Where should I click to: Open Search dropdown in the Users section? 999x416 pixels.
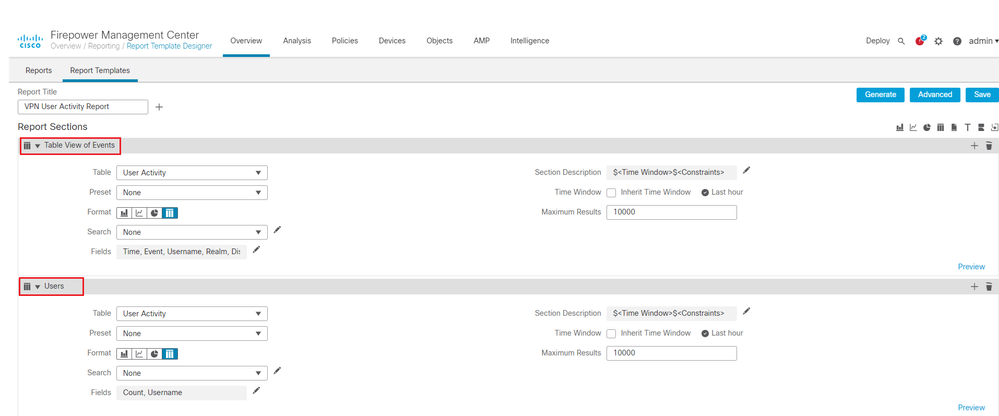192,373
